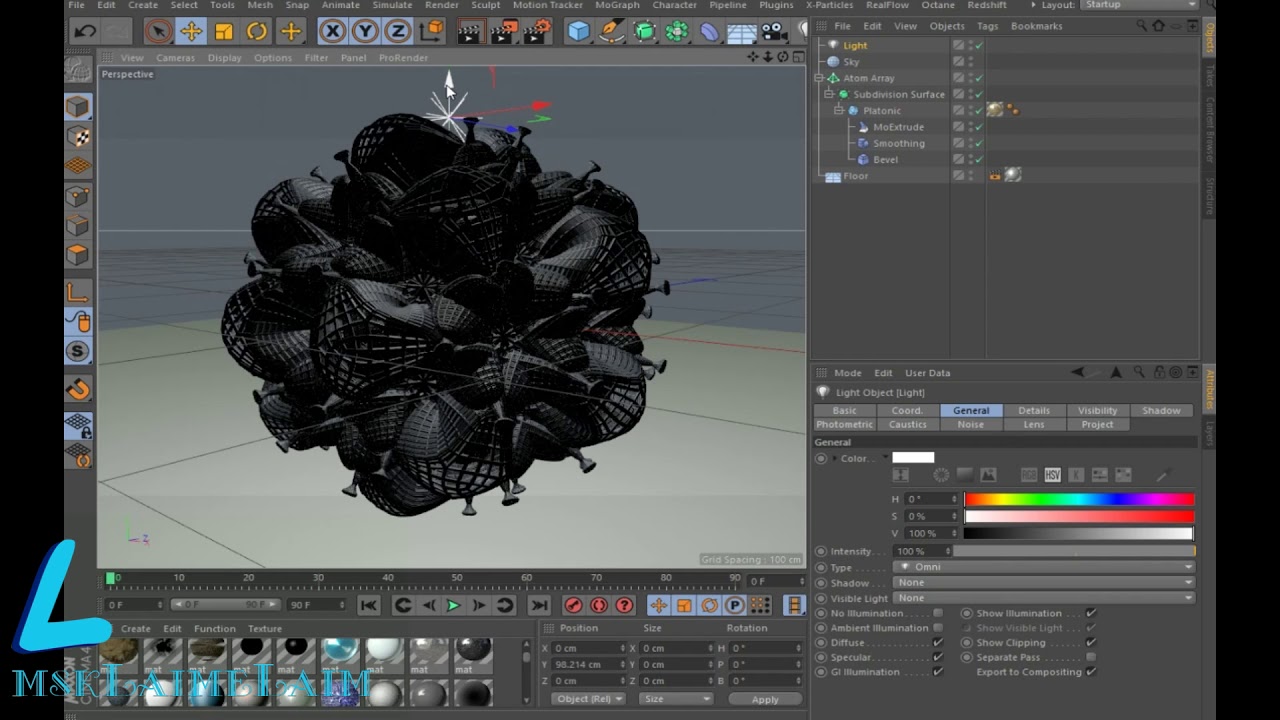Open the Shadow dropdown in General
This screenshot has width=1280, height=720.
tap(1042, 582)
